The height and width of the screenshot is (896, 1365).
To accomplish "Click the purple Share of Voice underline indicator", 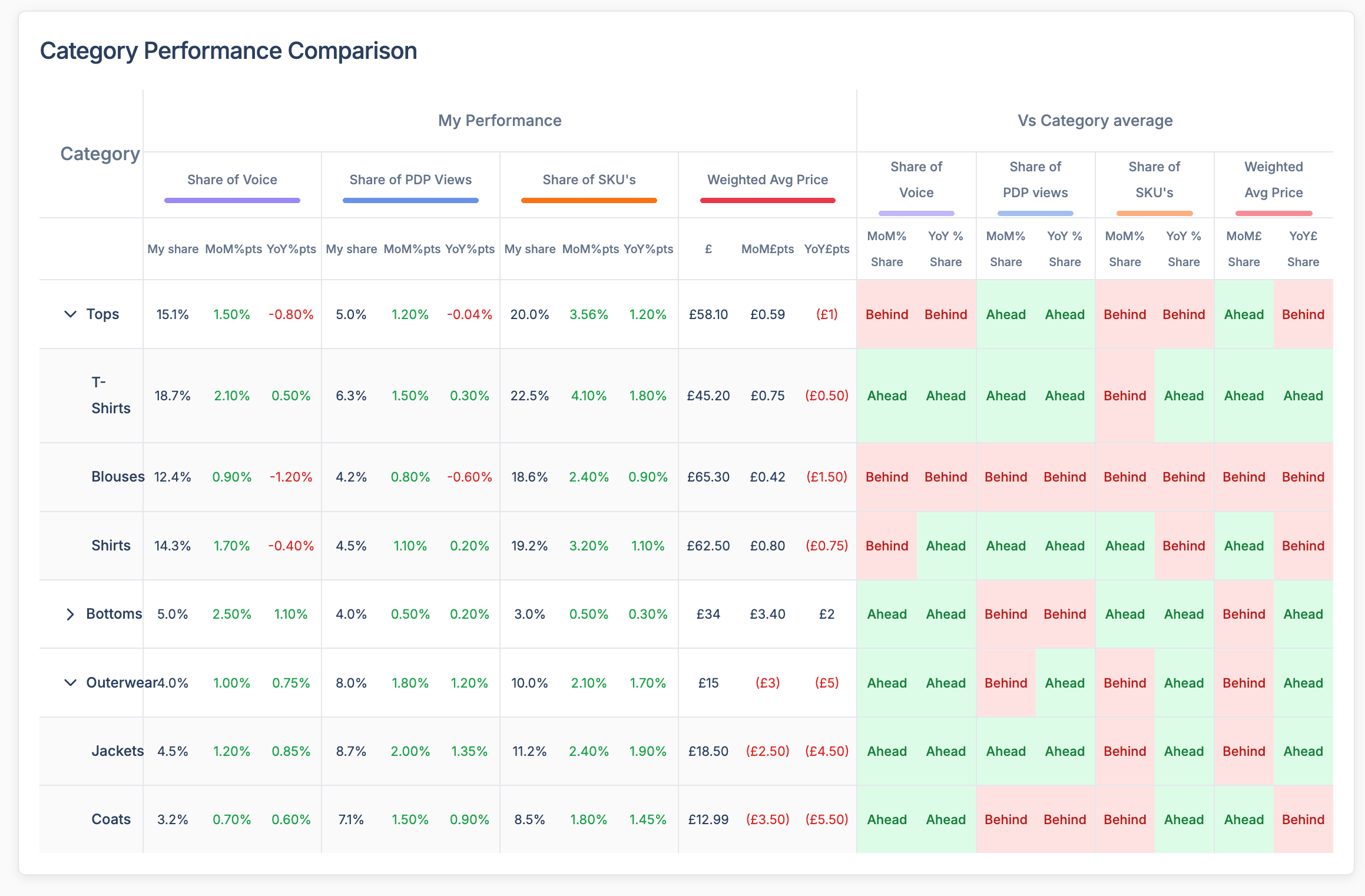I will 231,201.
